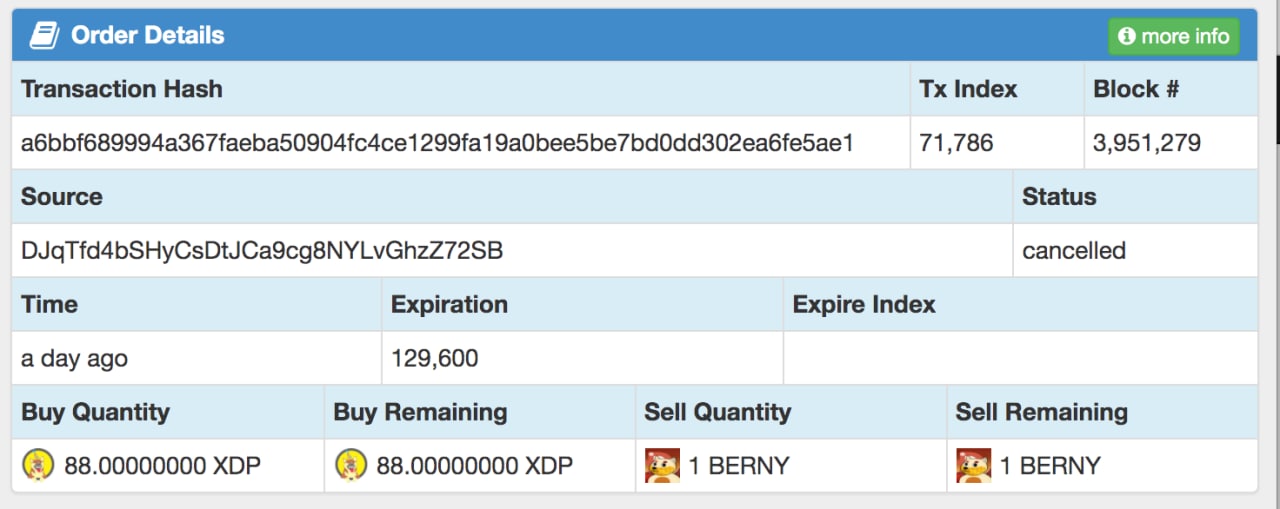Click the Expiration value 129,600

[435, 358]
